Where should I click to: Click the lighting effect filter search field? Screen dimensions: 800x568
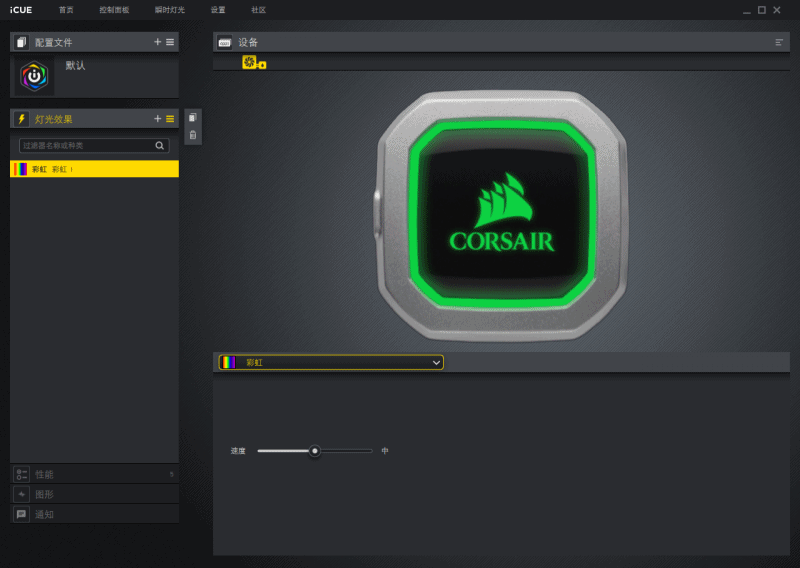tap(94, 145)
